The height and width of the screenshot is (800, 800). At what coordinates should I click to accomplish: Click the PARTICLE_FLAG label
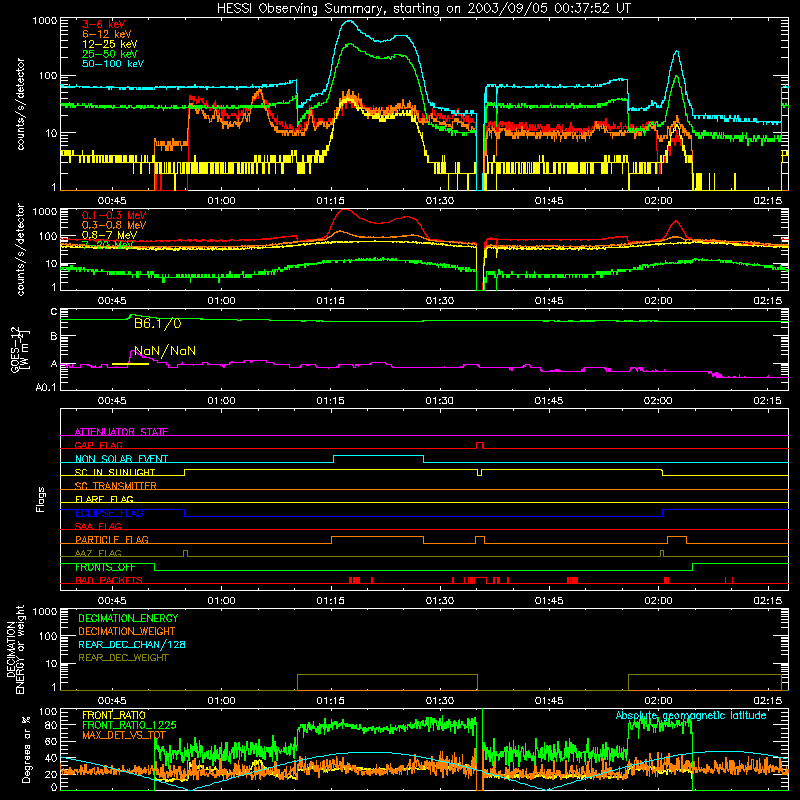click(111, 539)
